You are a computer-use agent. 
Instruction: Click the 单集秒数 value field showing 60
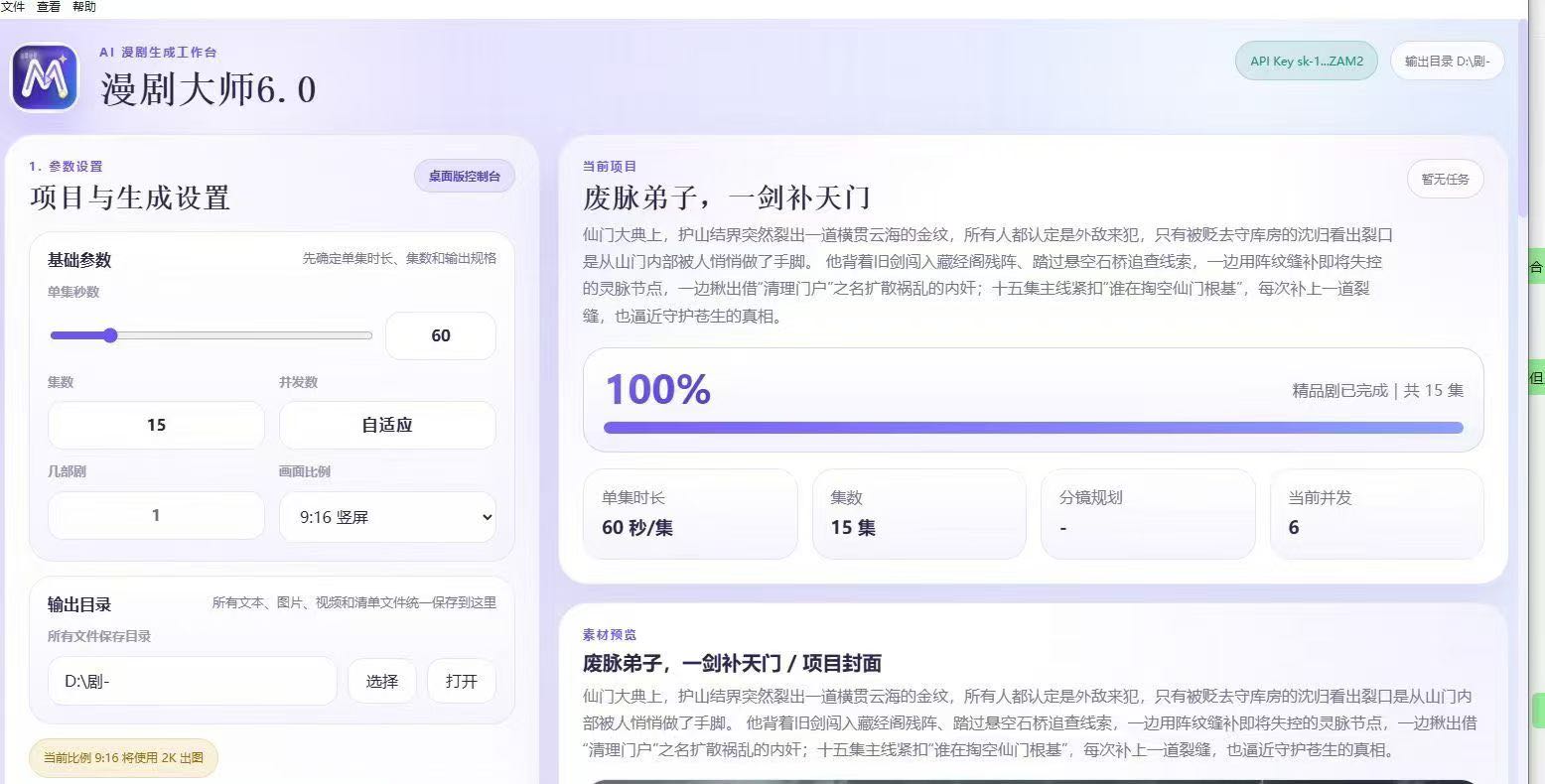(441, 335)
